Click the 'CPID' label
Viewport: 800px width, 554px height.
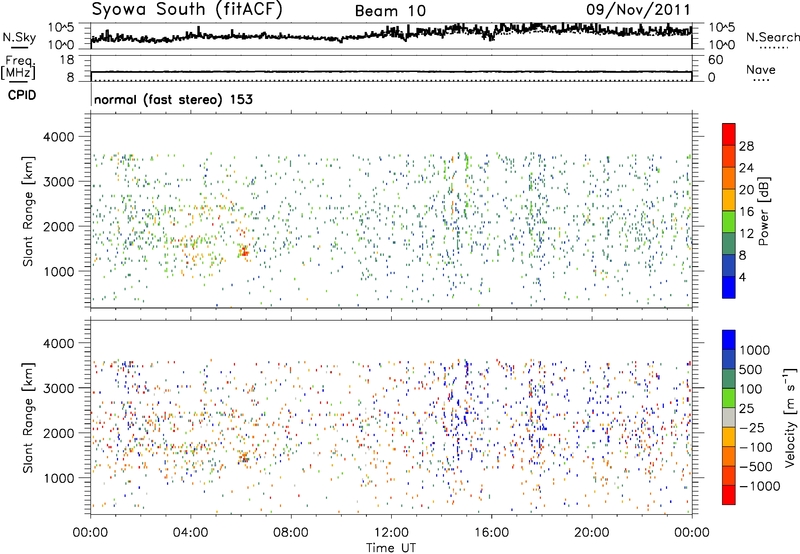coord(22,95)
